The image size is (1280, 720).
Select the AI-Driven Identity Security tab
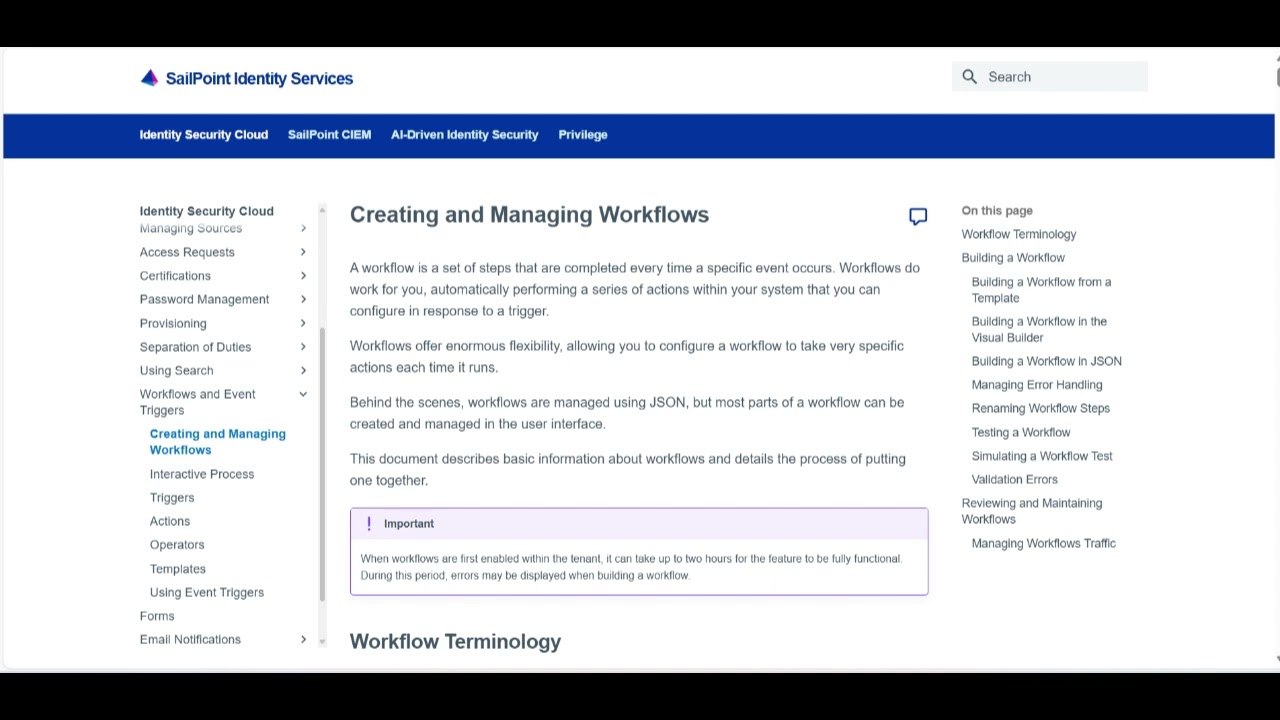[x=464, y=135]
